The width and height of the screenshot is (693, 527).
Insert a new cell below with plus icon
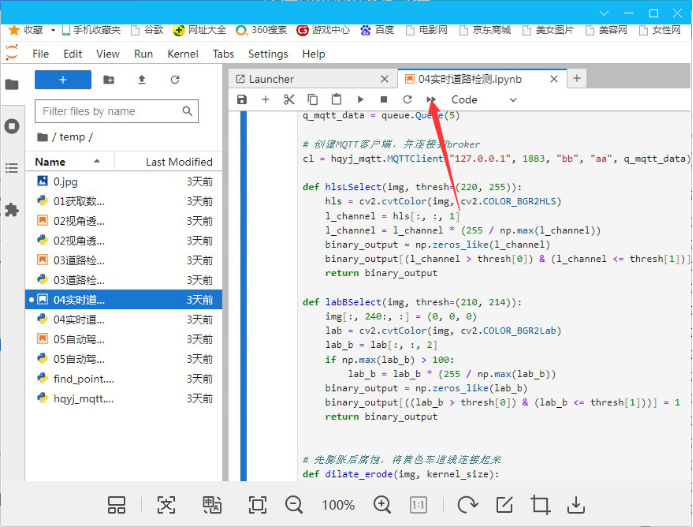(265, 100)
